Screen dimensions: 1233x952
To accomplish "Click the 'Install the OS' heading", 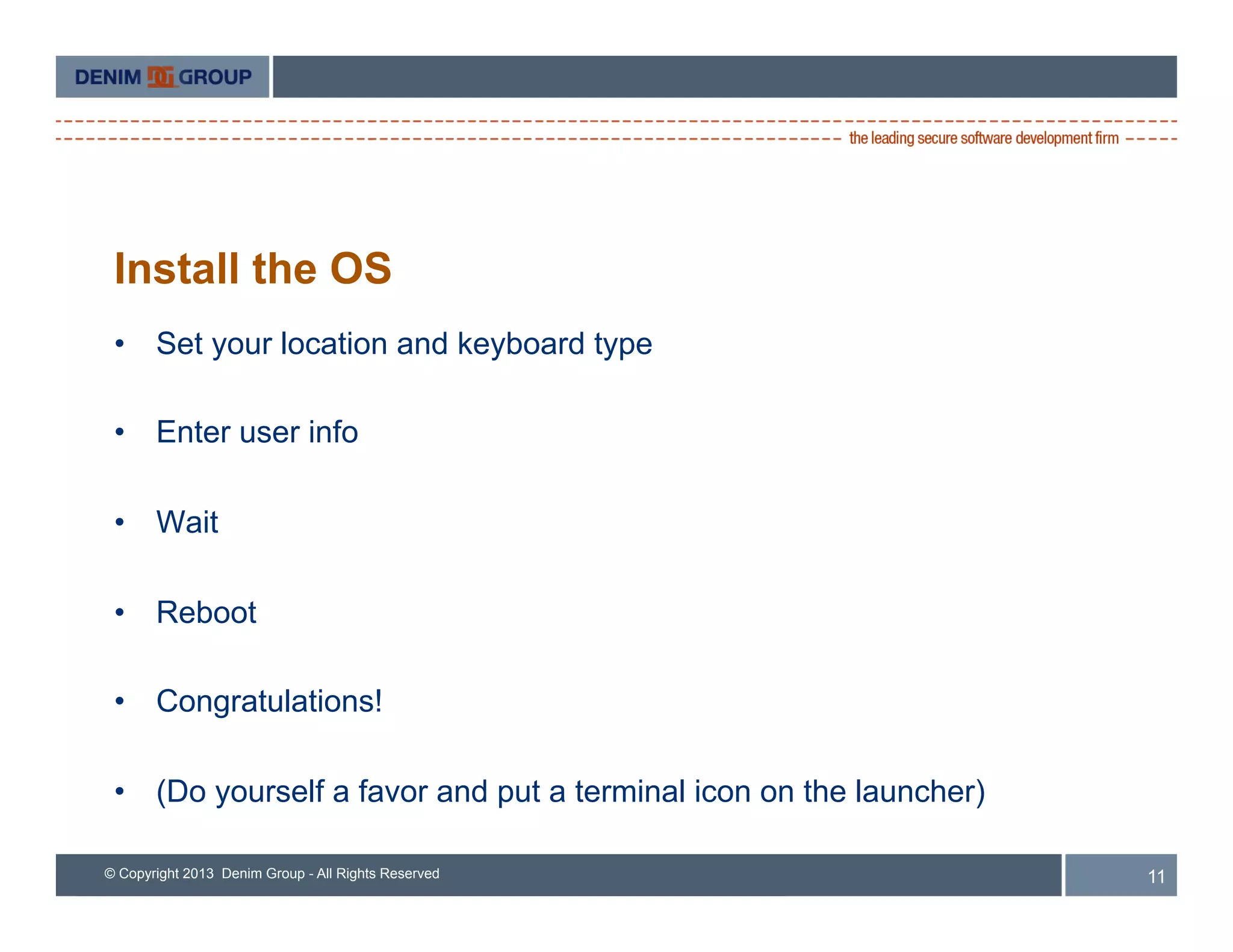I will coord(253,268).
